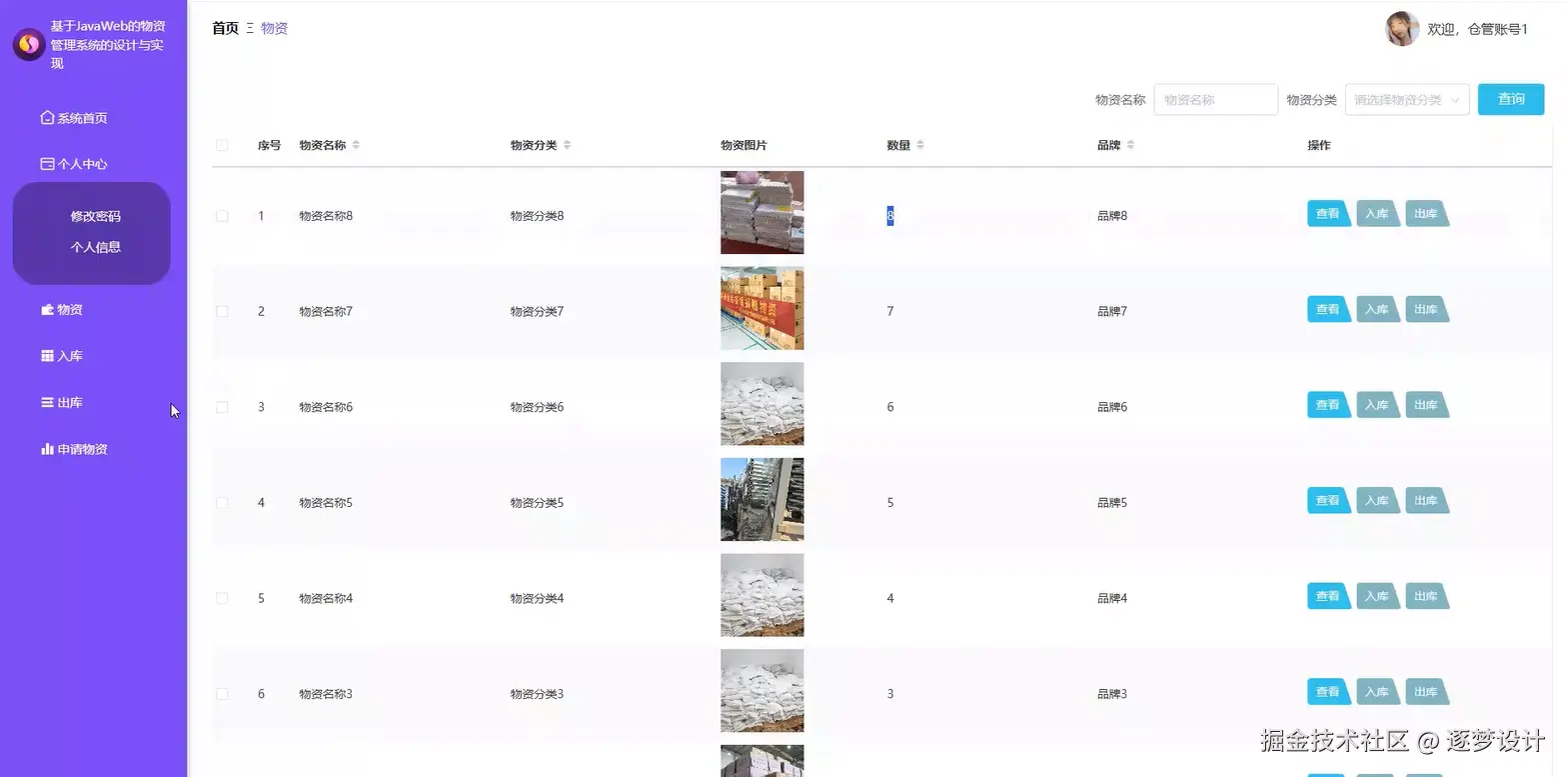Click the user avatar at top right

tap(1402, 29)
